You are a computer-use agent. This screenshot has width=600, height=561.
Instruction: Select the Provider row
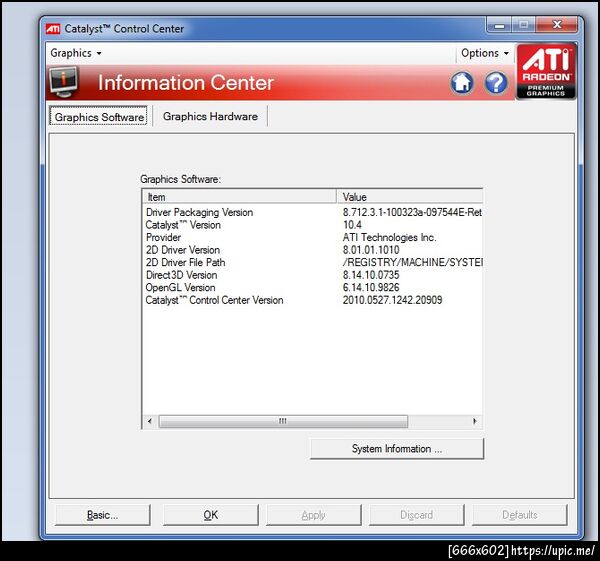click(312, 238)
